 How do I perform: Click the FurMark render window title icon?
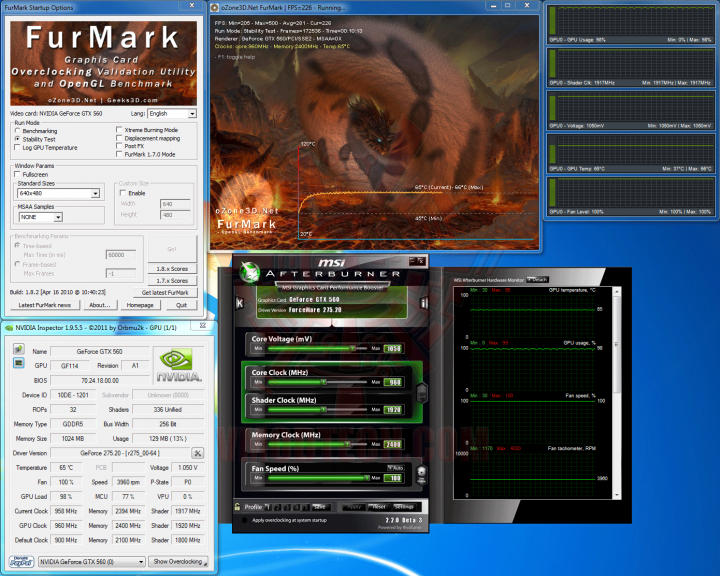214,7
